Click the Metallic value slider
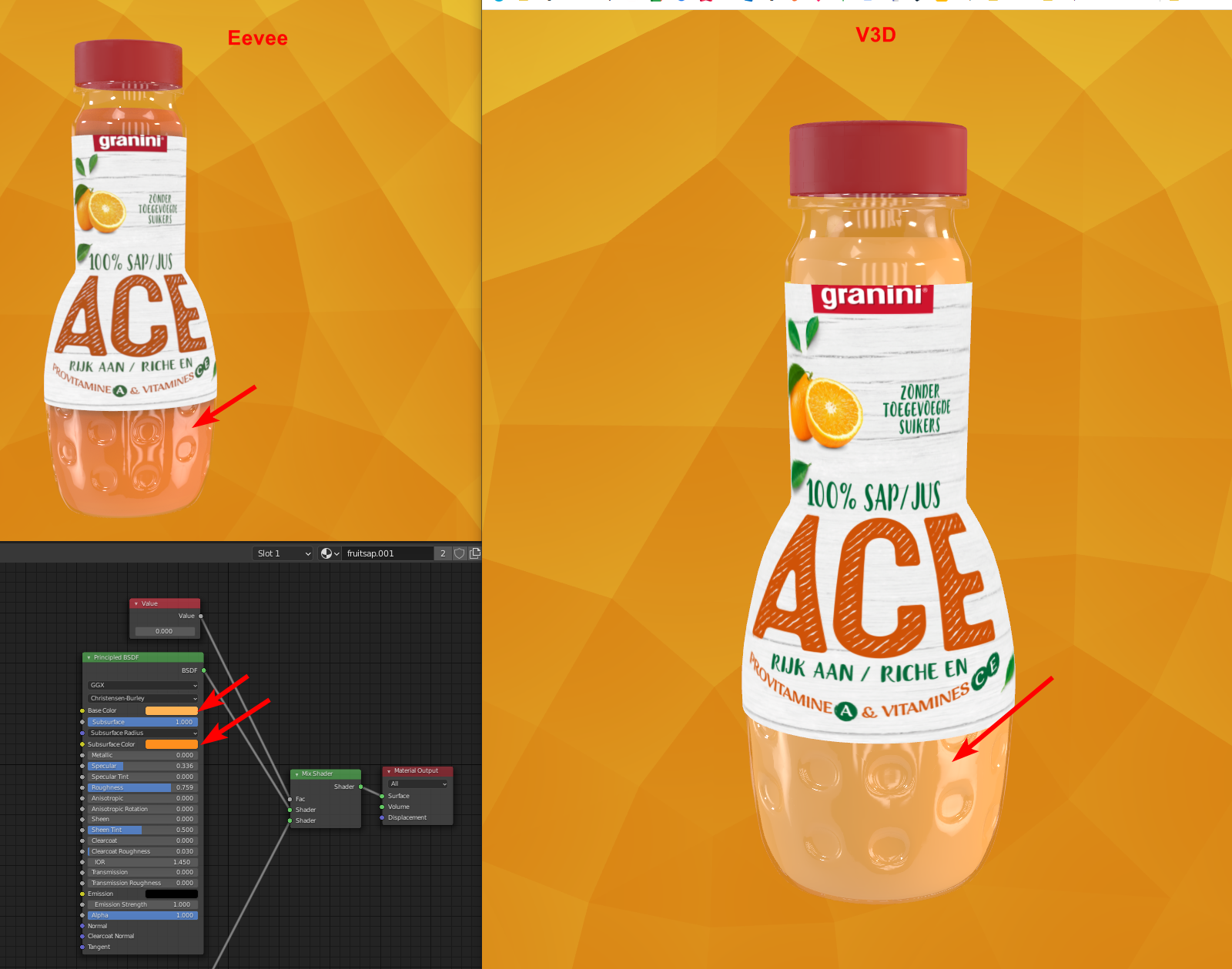This screenshot has width=1232, height=969. pyautogui.click(x=143, y=755)
